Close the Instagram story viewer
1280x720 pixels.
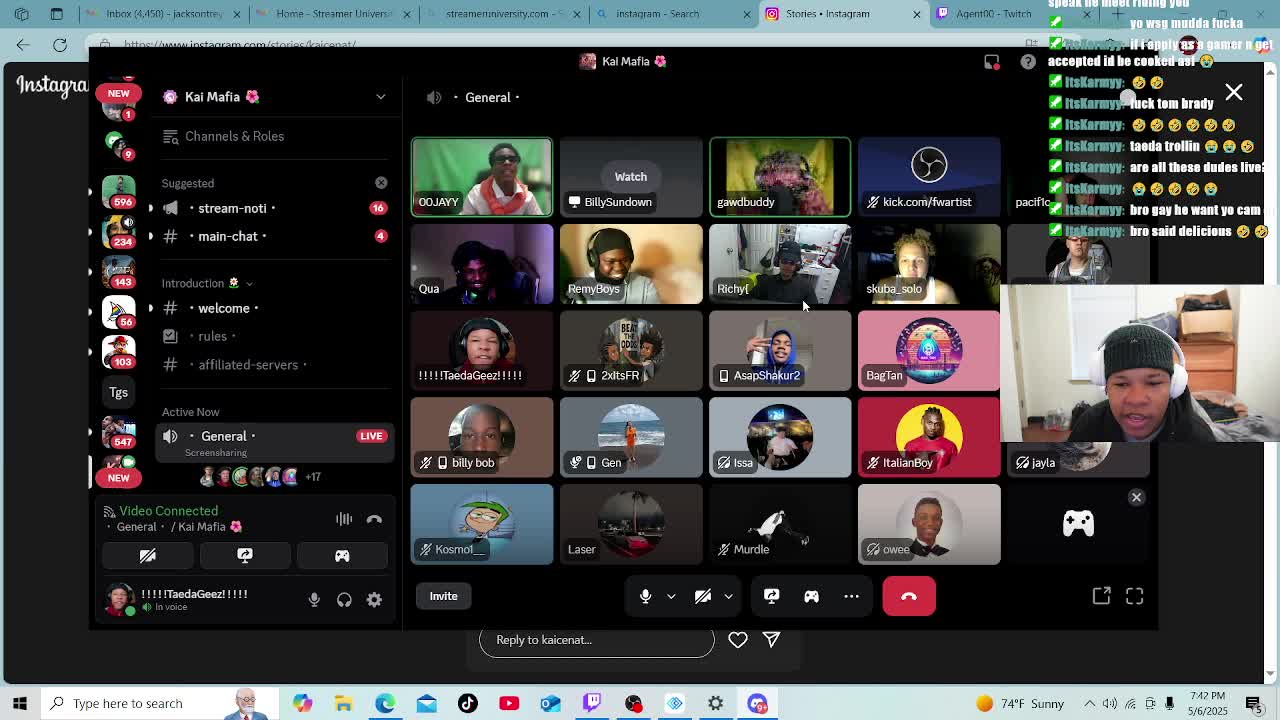1234,92
